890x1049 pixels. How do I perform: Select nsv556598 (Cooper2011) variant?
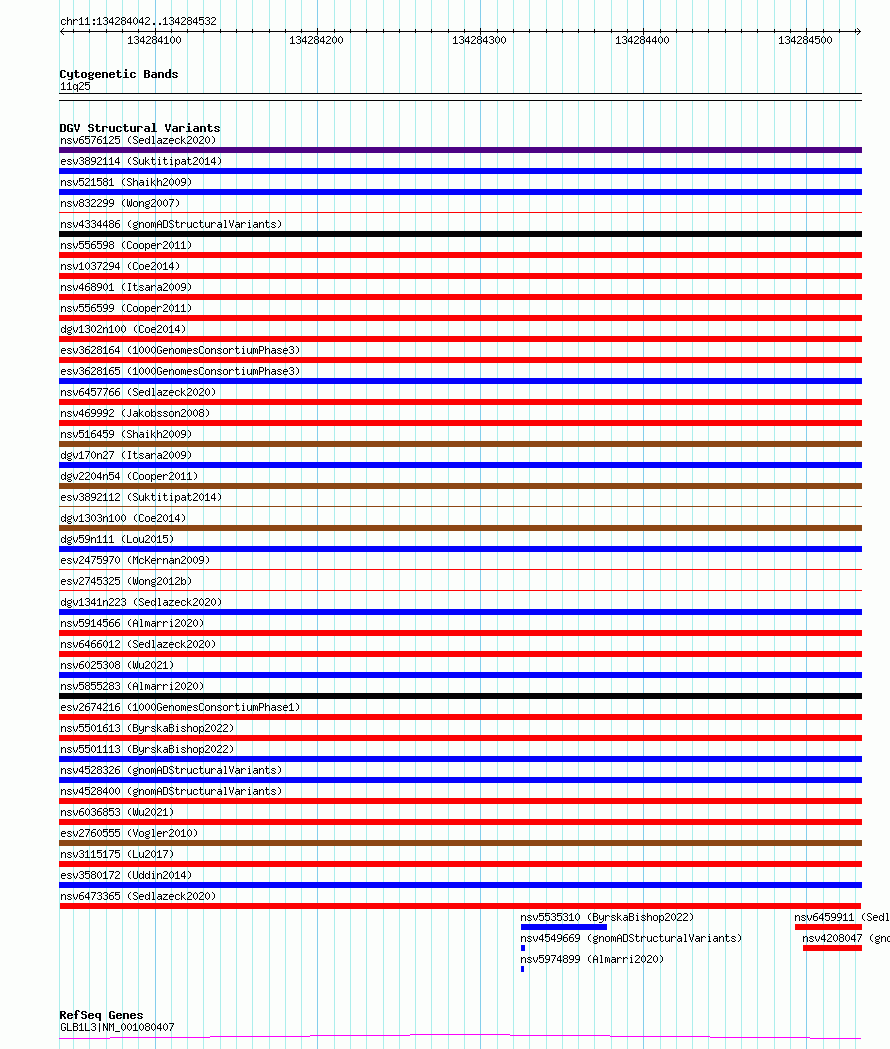pyautogui.click(x=126, y=246)
